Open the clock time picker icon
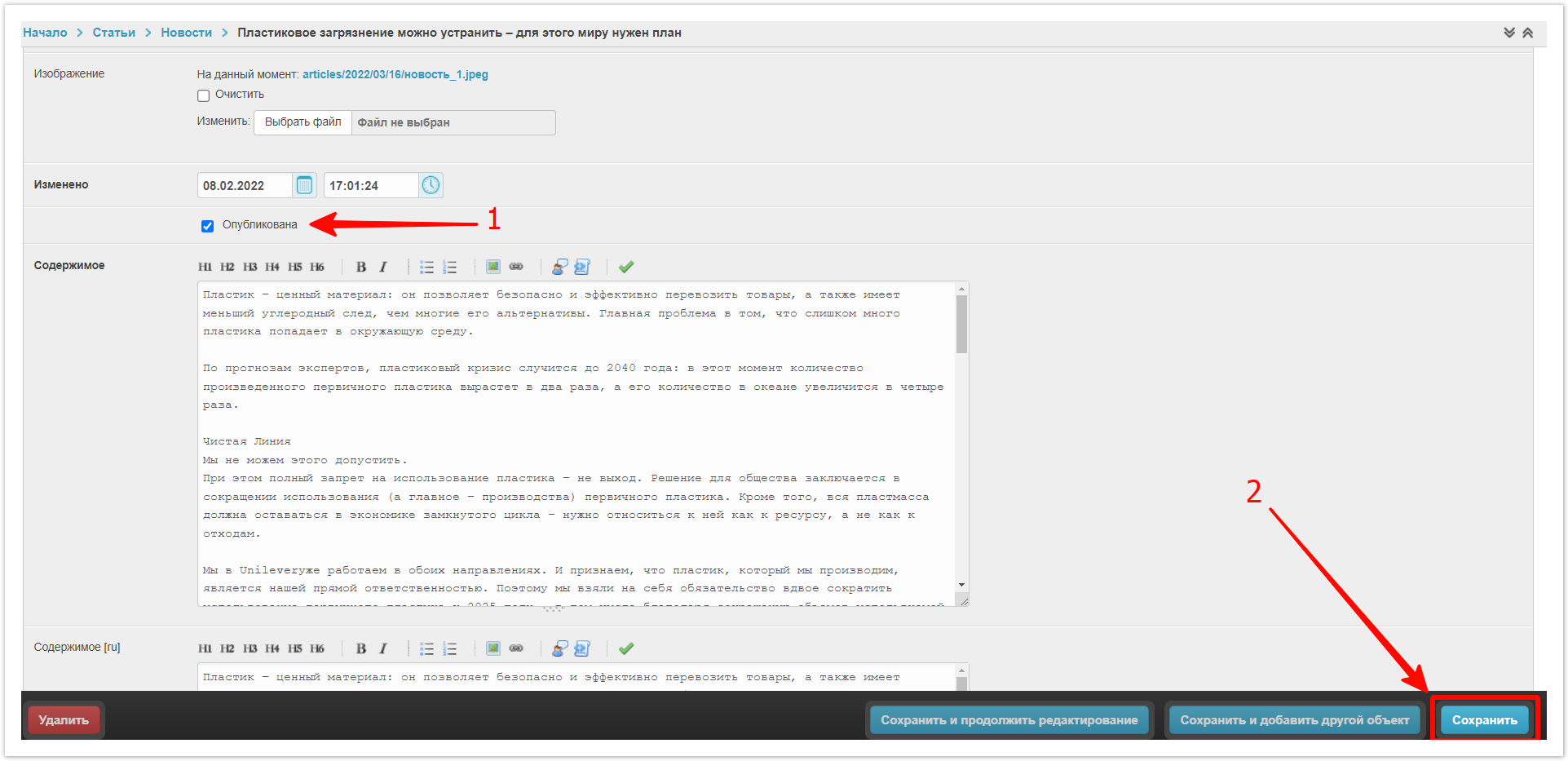This screenshot has height=761, width=1568. point(431,185)
